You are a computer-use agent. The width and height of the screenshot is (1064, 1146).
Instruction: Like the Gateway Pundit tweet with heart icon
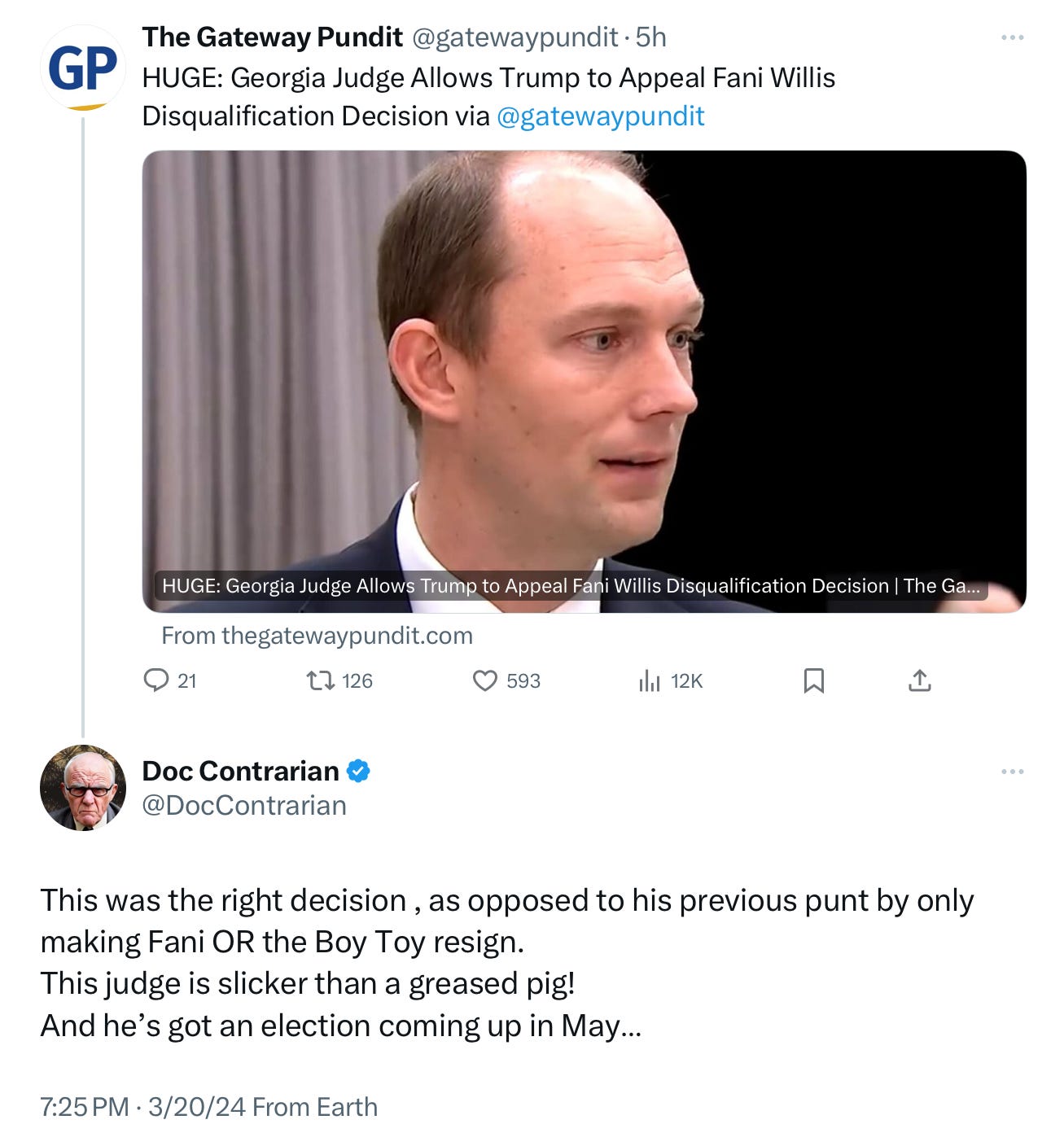coord(485,680)
